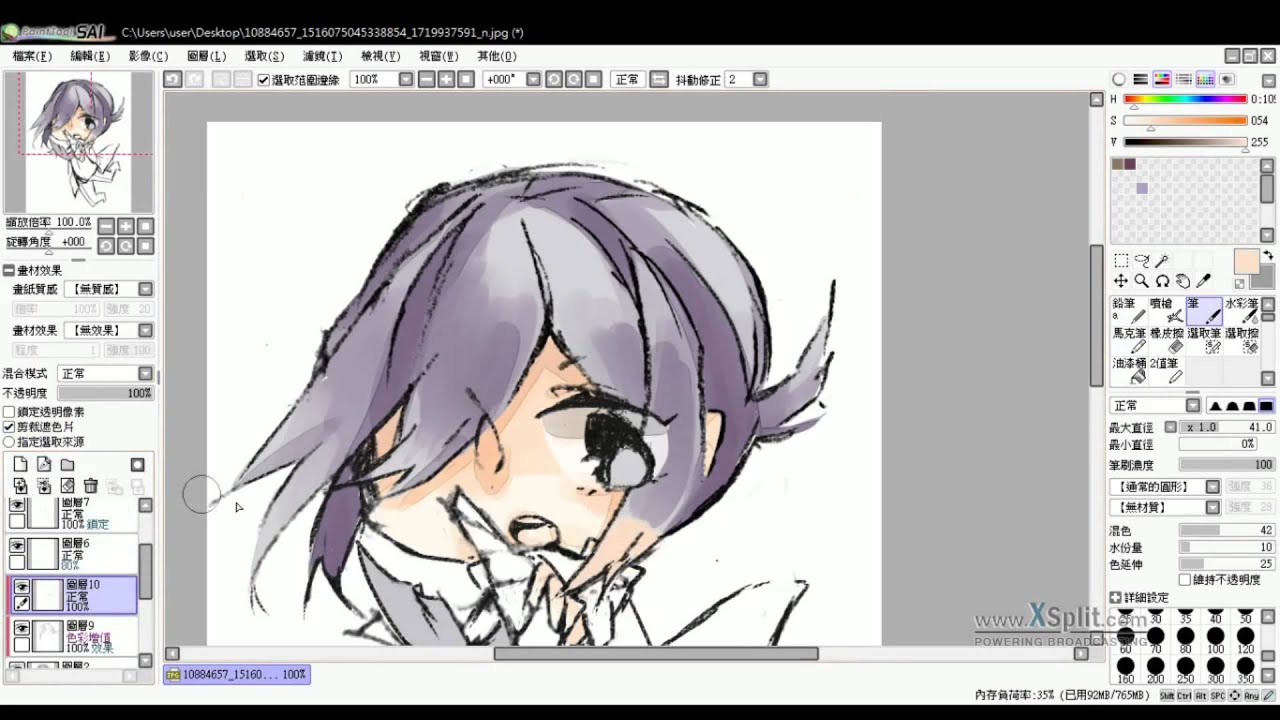Open the 畫紙質感 texture dropdown

coord(145,289)
